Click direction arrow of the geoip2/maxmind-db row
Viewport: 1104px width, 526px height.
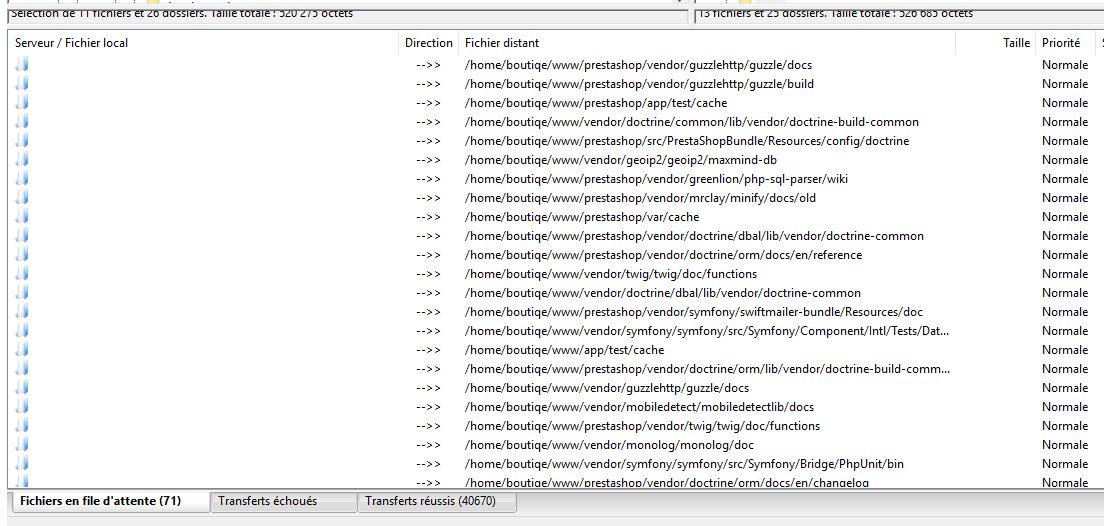pos(428,160)
